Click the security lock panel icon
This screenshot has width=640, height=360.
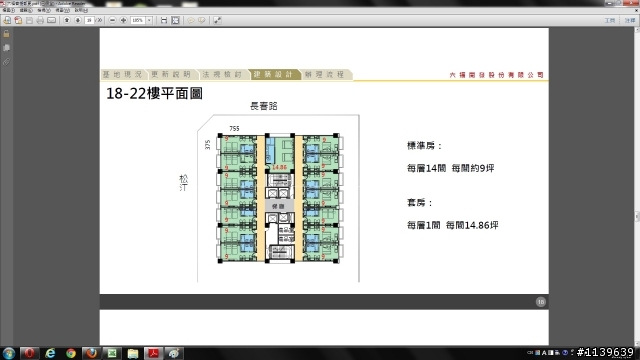click(7, 34)
